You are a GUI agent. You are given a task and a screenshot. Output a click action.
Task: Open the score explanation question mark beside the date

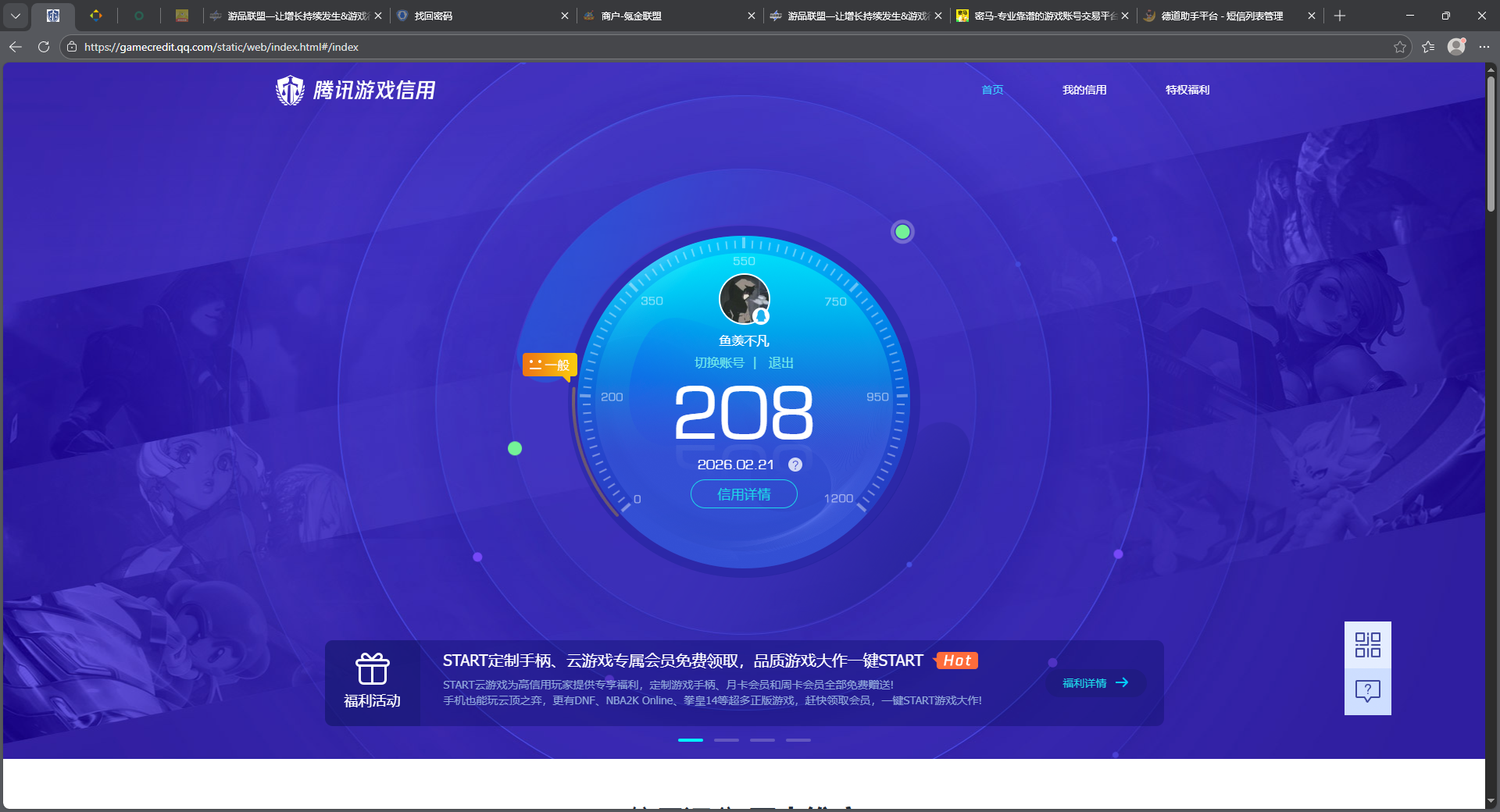[x=795, y=465]
